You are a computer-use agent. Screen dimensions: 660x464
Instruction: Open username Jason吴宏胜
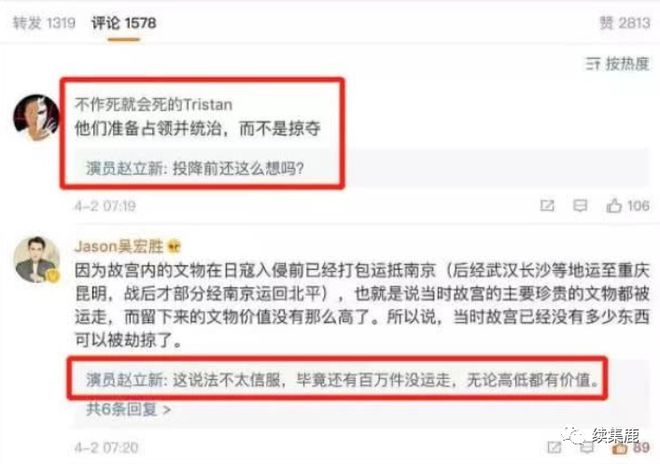coord(119,246)
